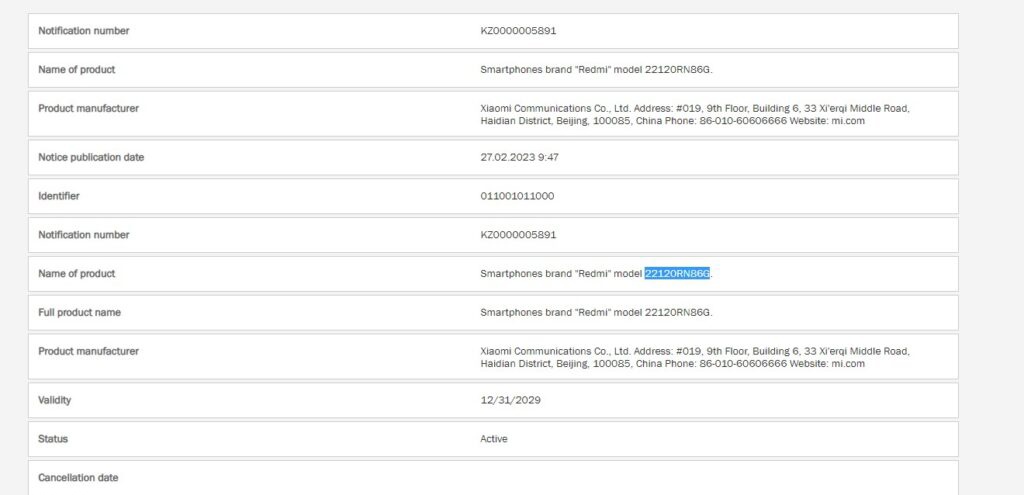Image resolution: width=1024 pixels, height=495 pixels.
Task: Click the "Notice publication date" label
Action: click(x=91, y=157)
